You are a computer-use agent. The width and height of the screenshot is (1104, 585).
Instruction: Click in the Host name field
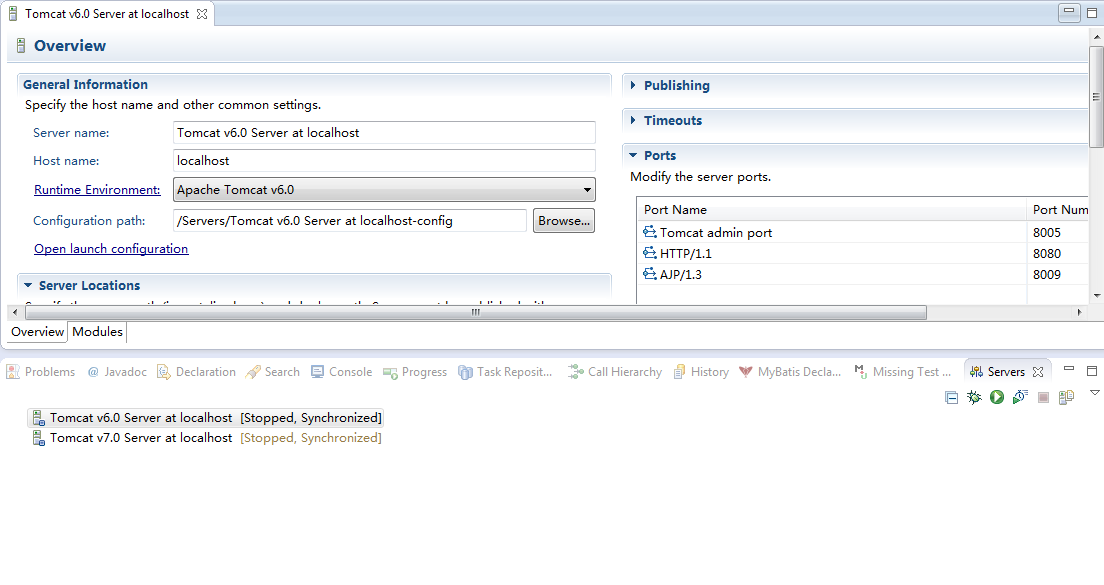point(384,161)
